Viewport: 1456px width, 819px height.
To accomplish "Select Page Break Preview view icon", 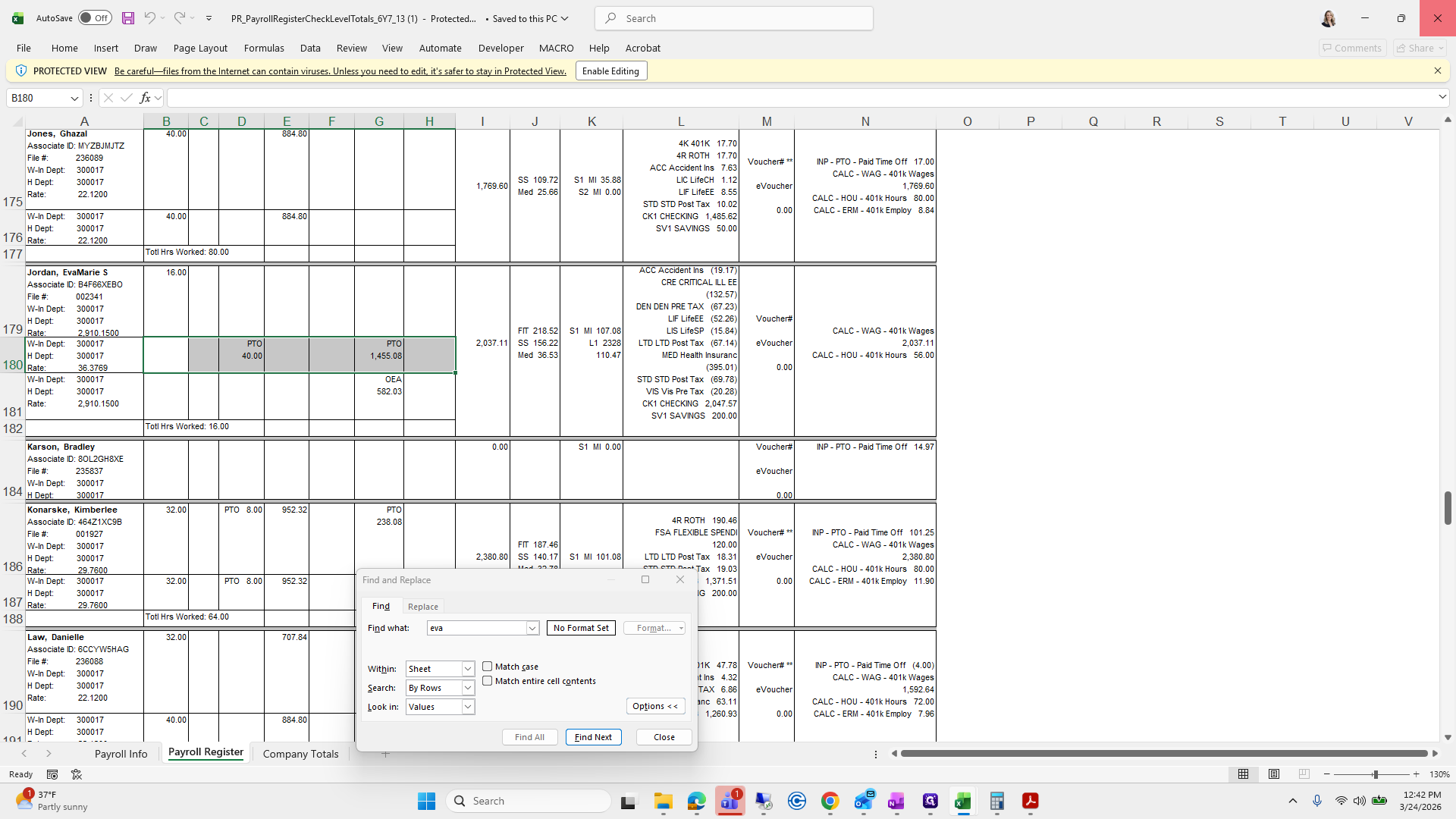I will tap(1304, 774).
